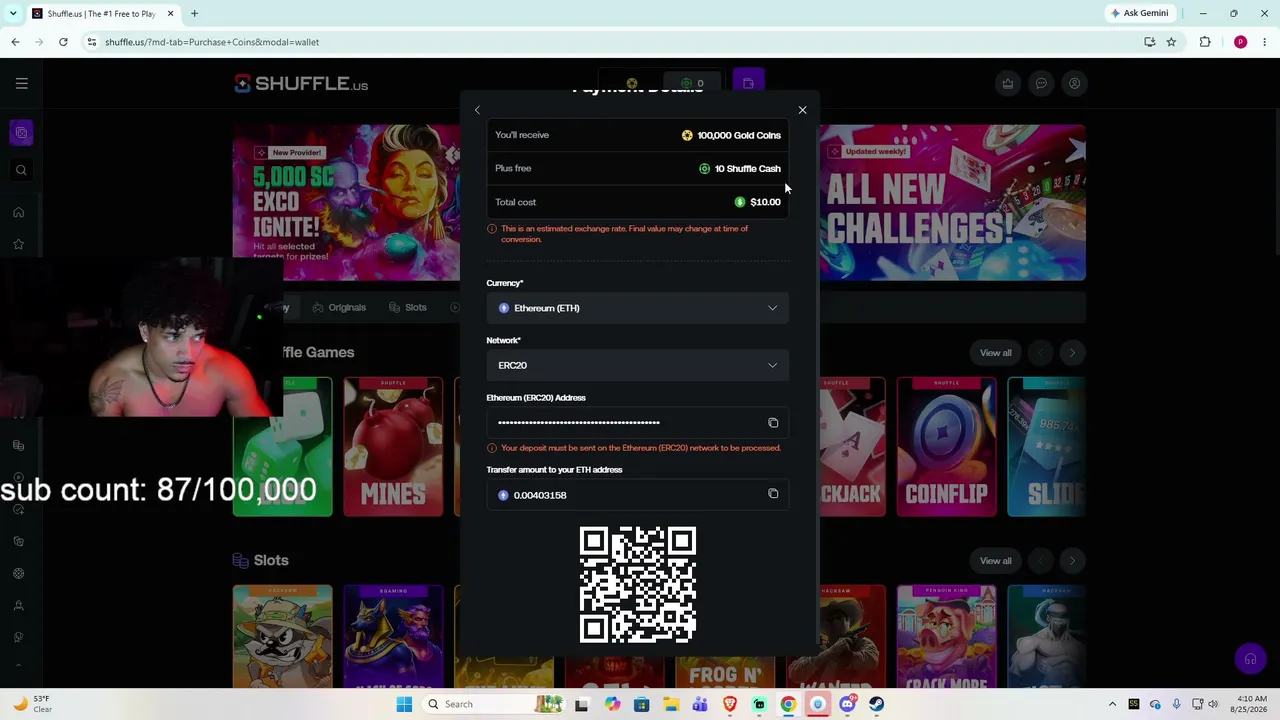Expand the Chrome tab search dropdown
Viewport: 1280px width, 720px height.
(x=13, y=14)
